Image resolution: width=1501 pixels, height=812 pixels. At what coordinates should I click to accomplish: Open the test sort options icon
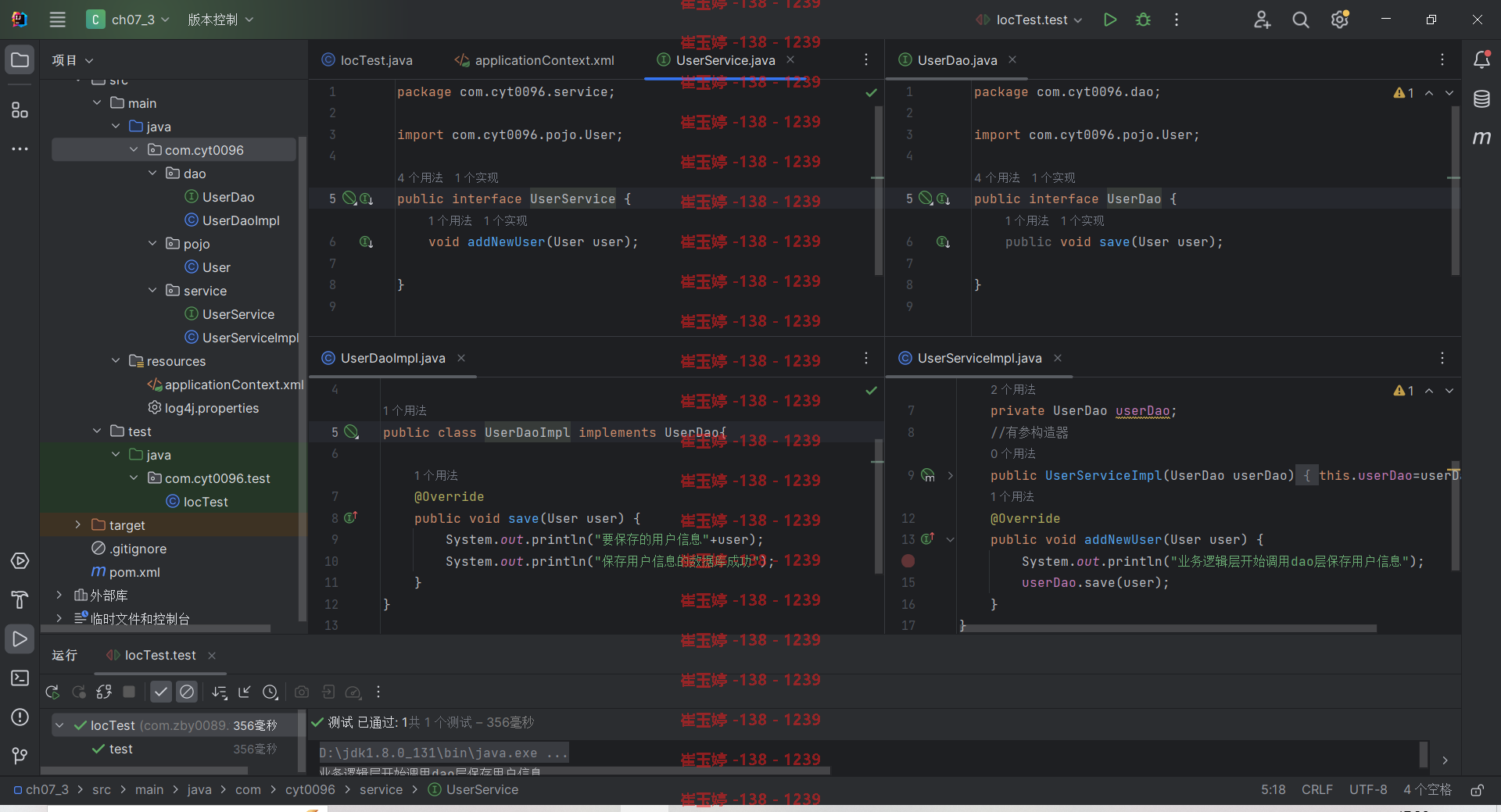220,692
